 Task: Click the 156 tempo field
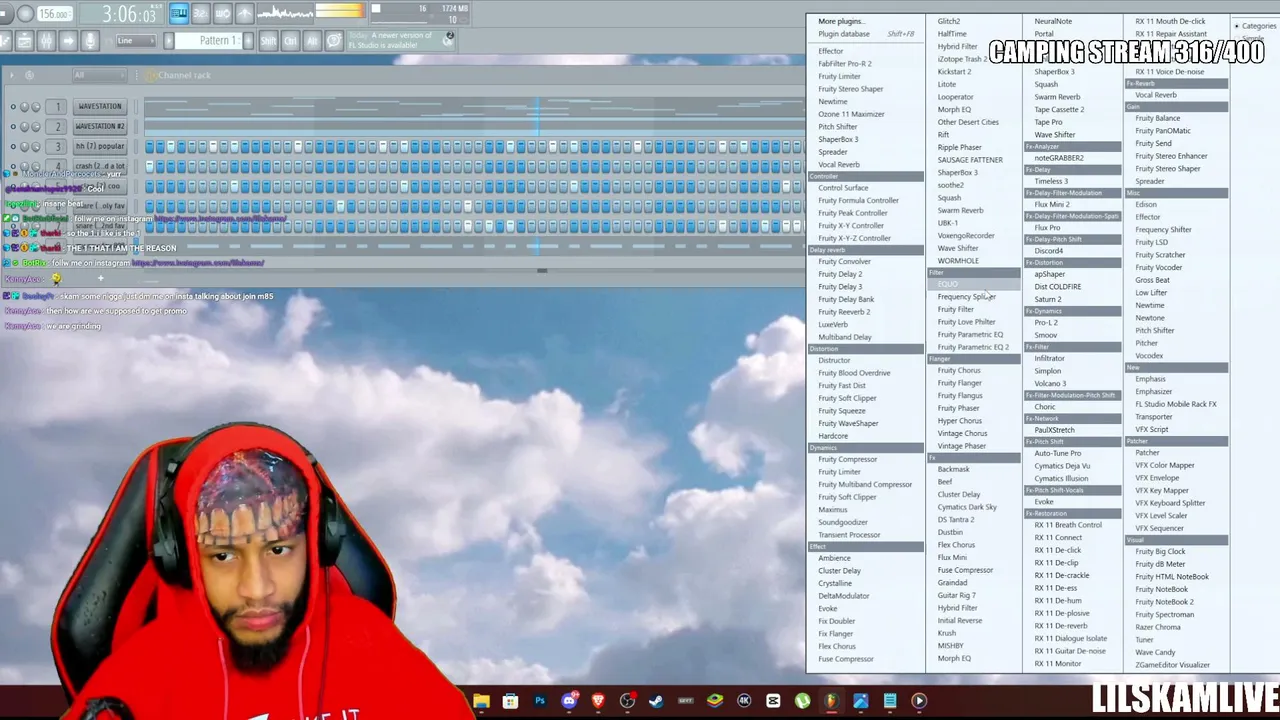tap(55, 14)
